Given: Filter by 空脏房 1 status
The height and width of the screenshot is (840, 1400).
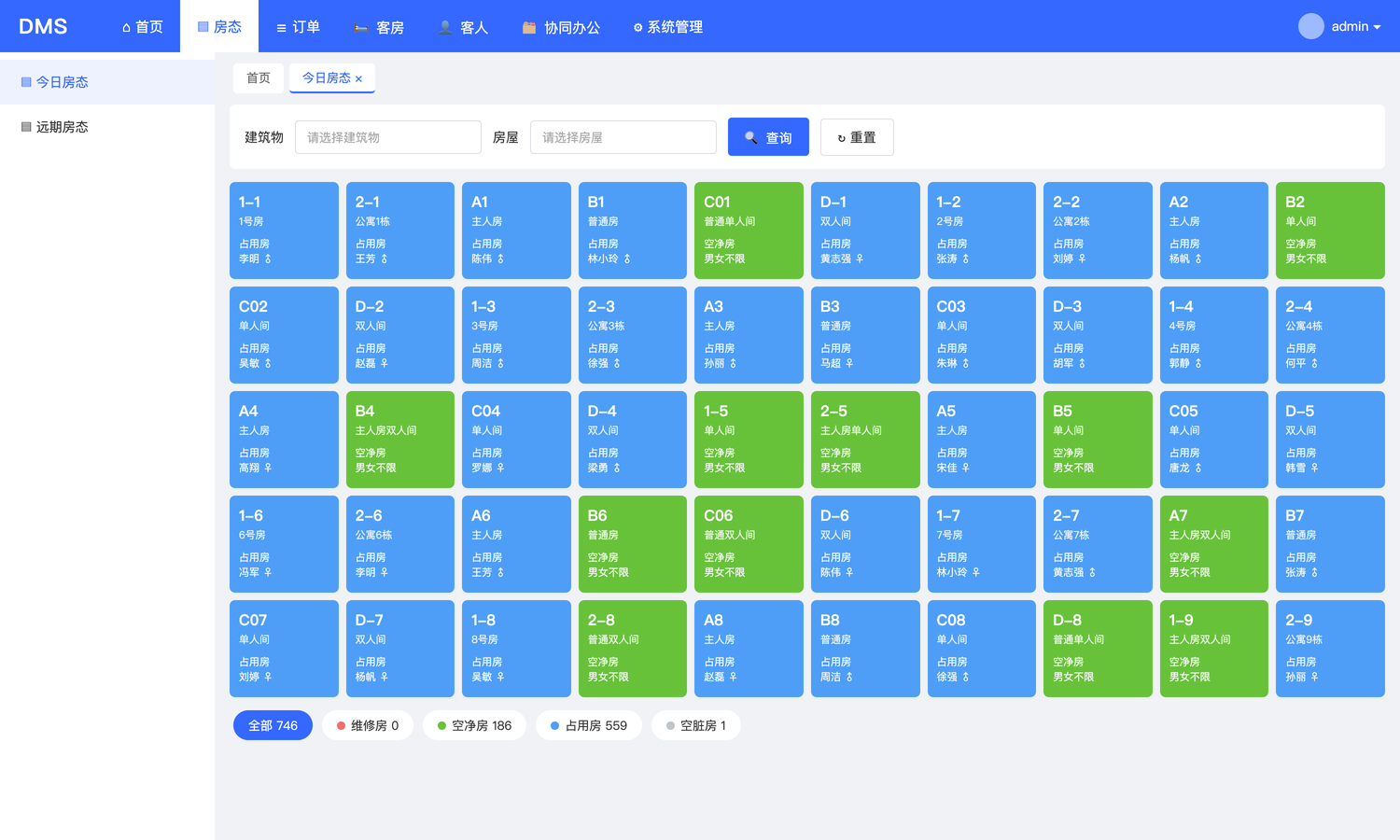Looking at the screenshot, I should click(x=696, y=725).
